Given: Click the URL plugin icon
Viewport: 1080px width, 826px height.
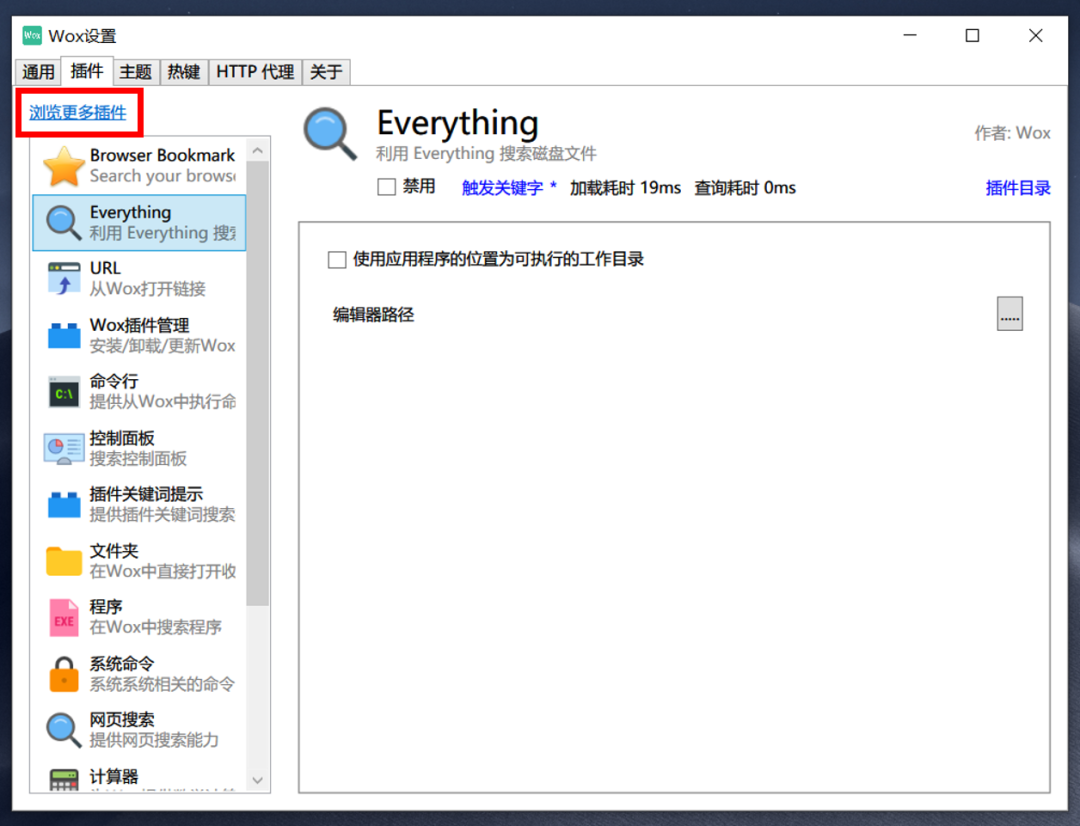Looking at the screenshot, I should coord(63,279).
